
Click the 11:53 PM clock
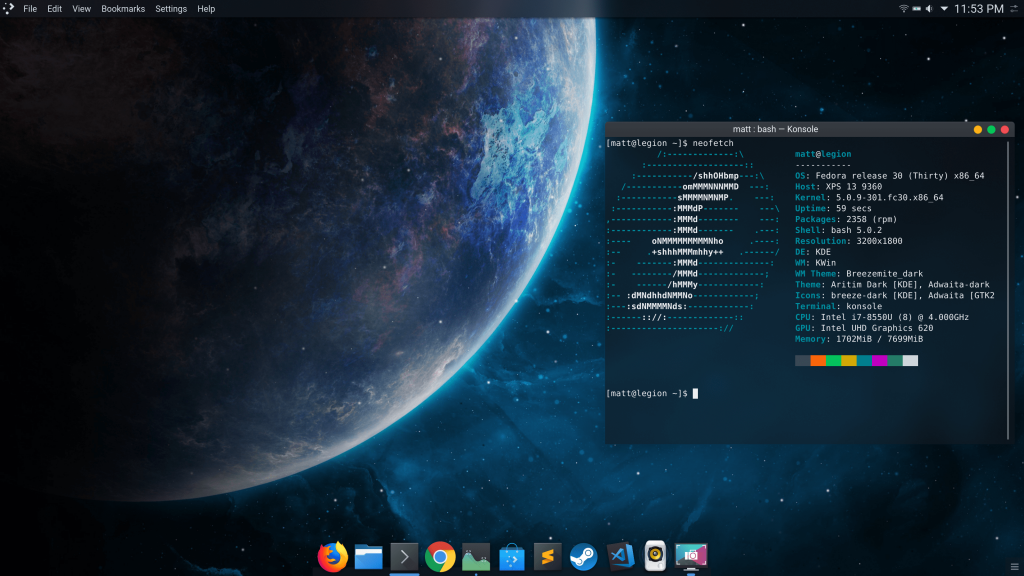tap(979, 9)
